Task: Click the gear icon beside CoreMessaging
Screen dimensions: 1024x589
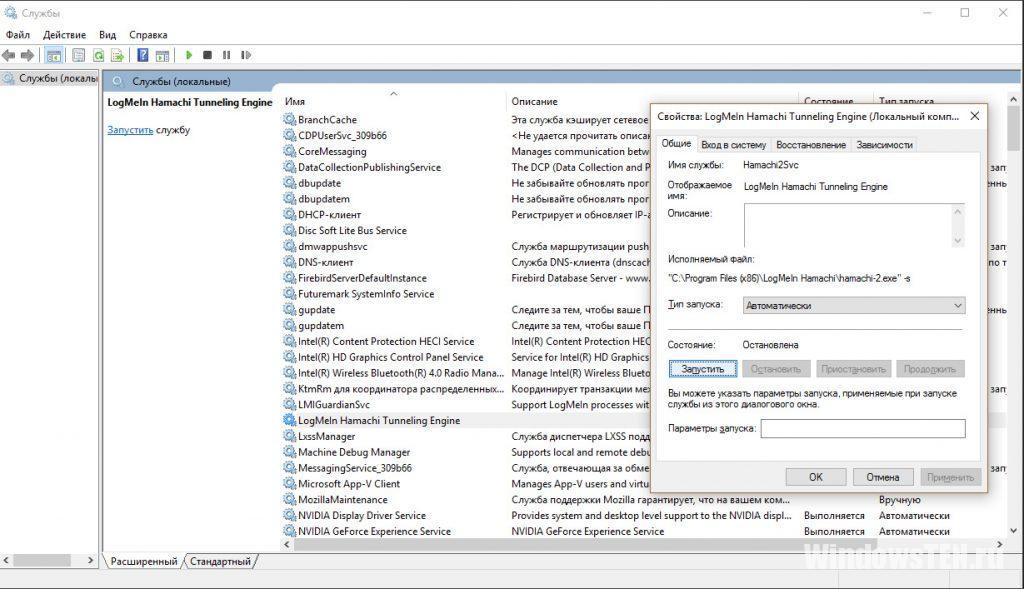Action: [x=289, y=151]
